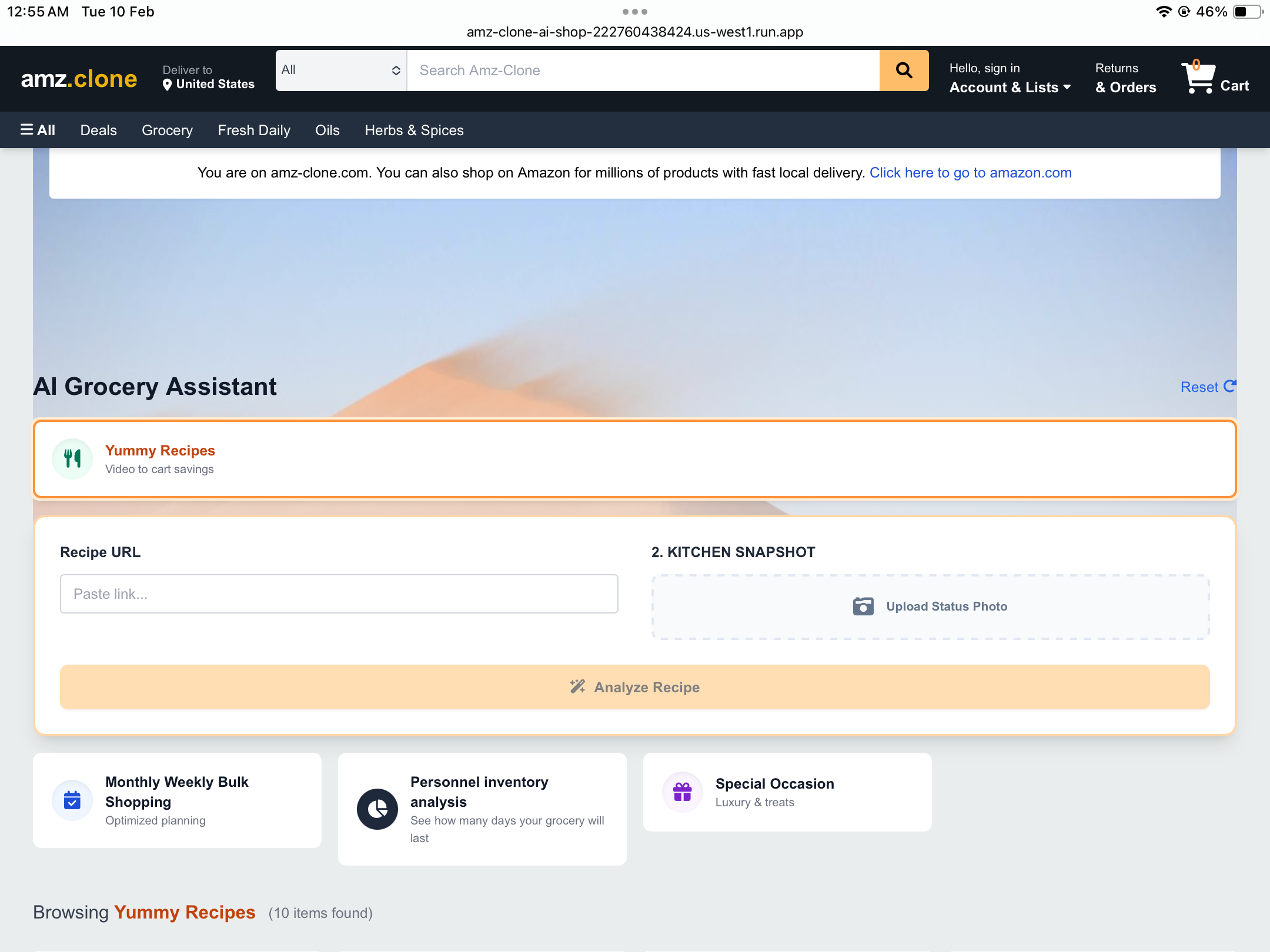Click the camera icon in Kitchen Snapshot
This screenshot has height=952, width=1270.
(863, 606)
